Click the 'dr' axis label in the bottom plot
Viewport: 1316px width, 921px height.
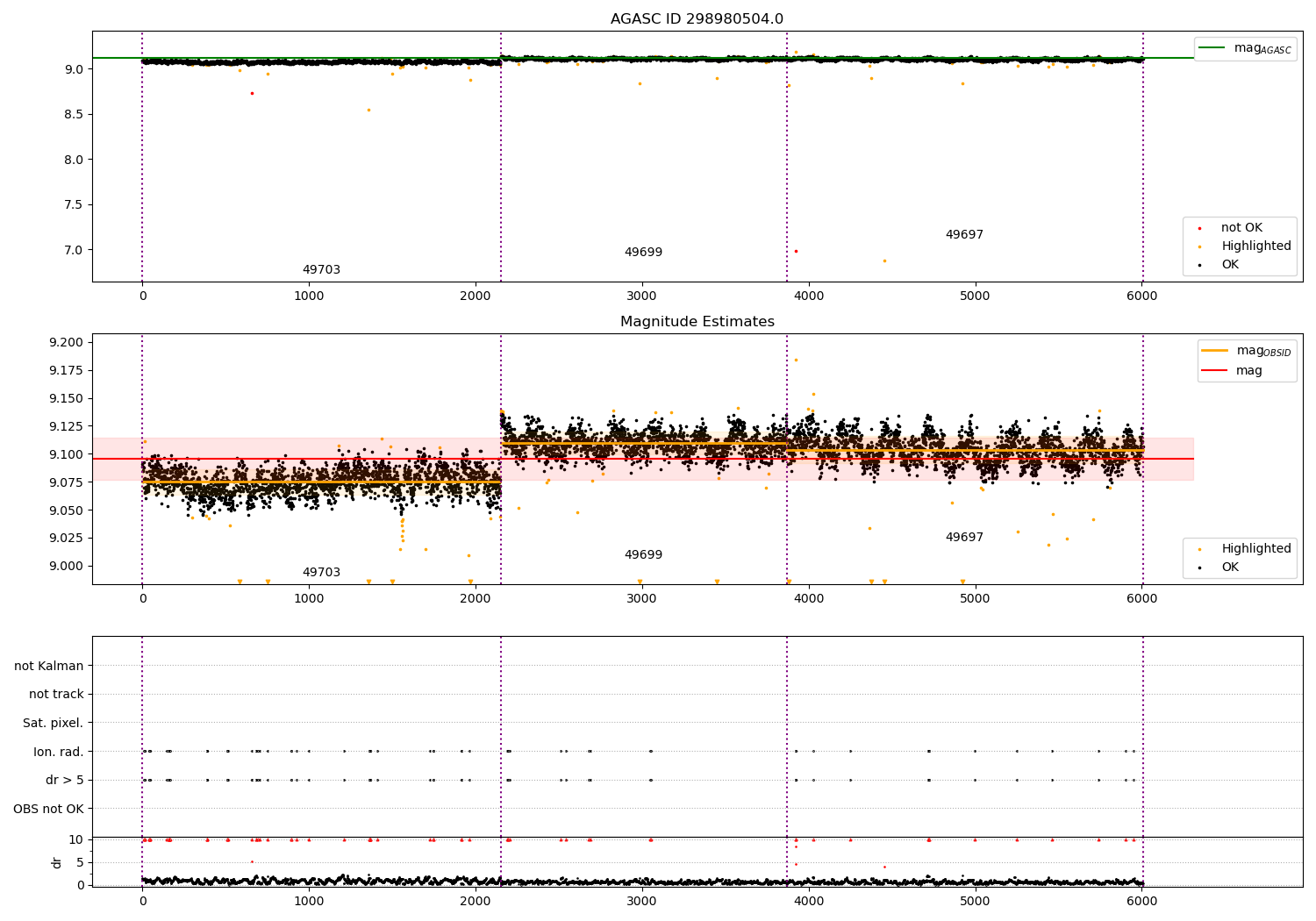[57, 863]
